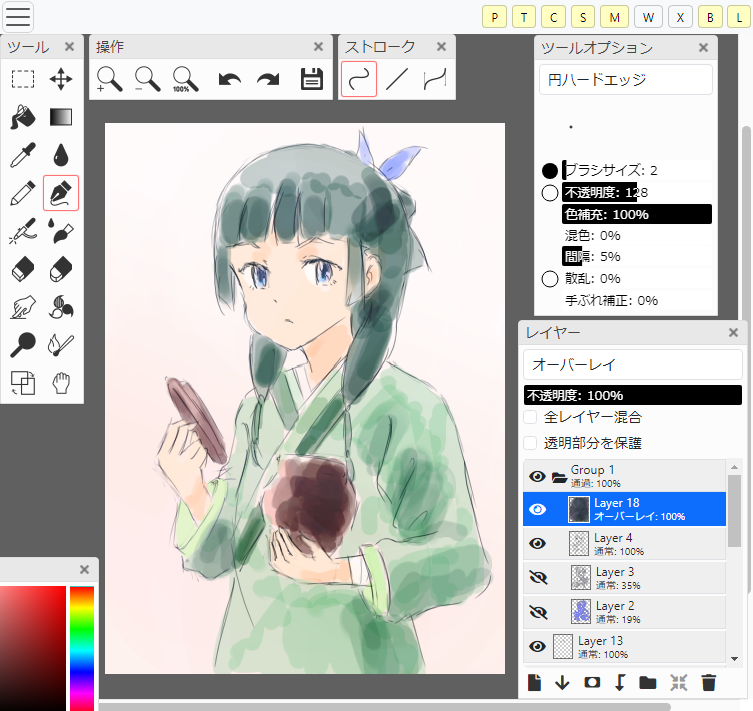Select the airbrush tool

coord(23,231)
